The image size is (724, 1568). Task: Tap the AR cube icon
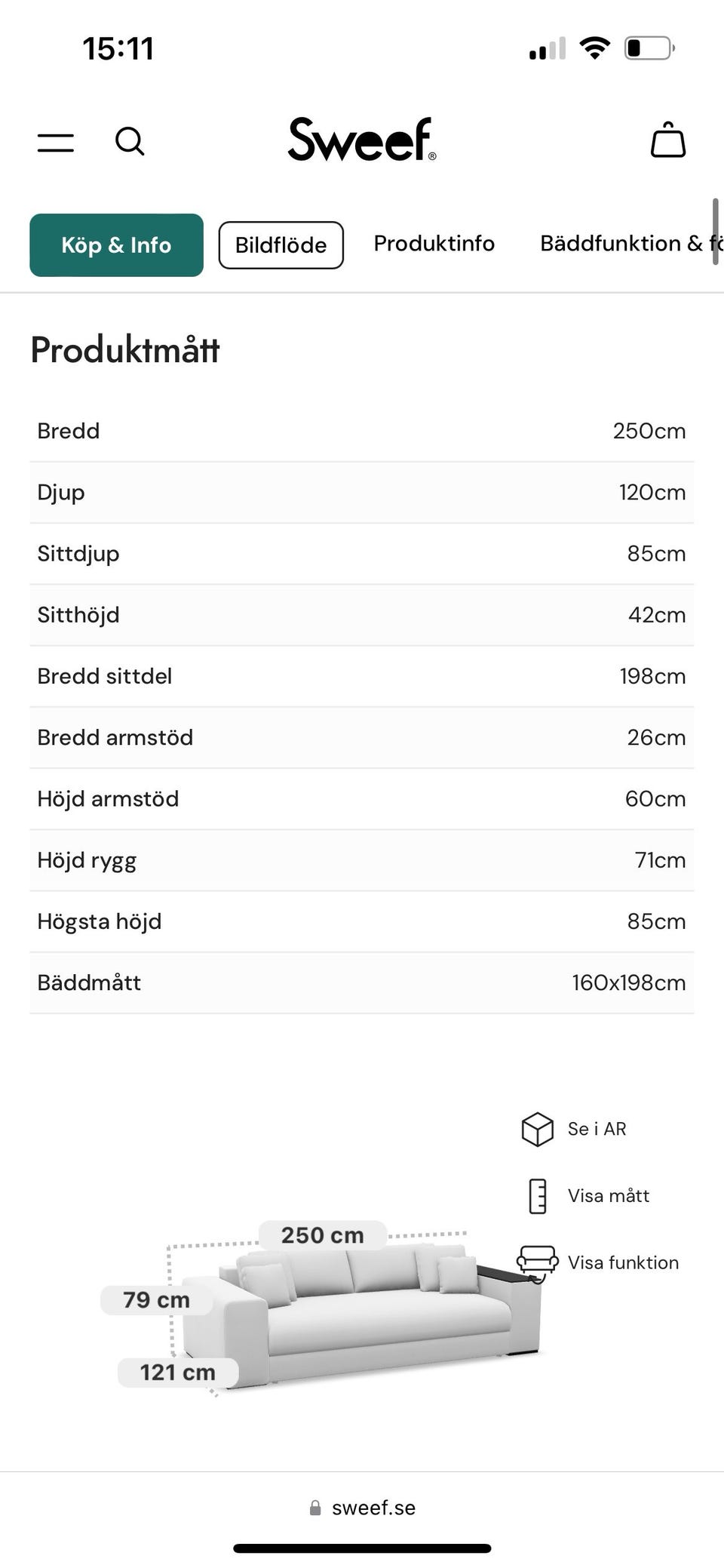coord(537,1130)
